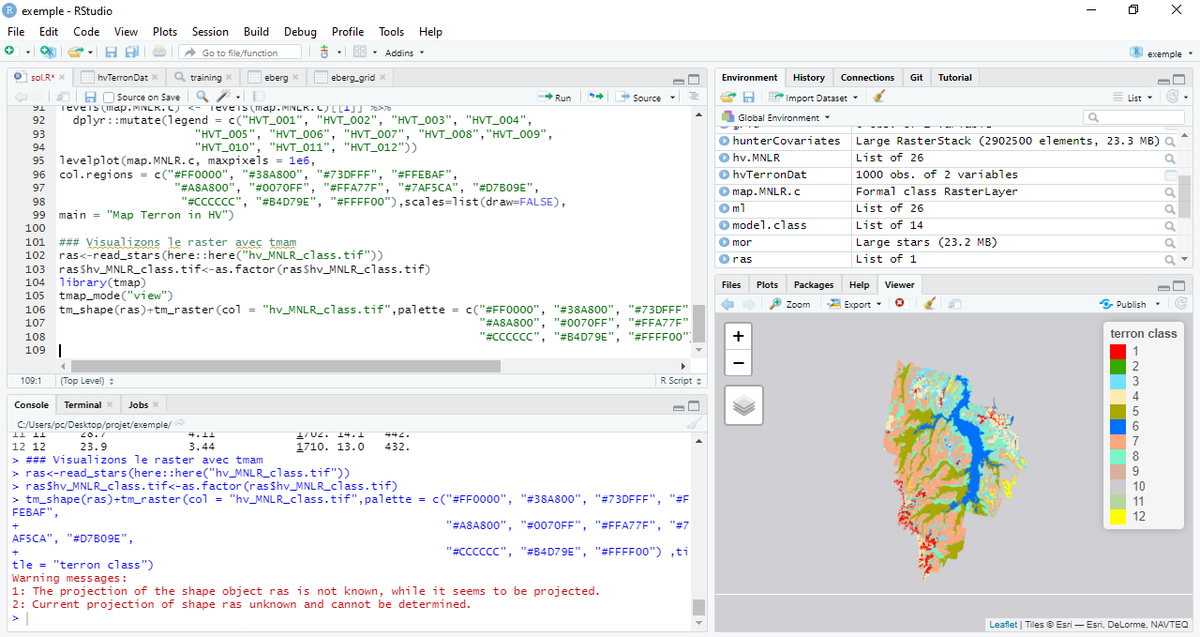Click the Publish button

[1123, 304]
